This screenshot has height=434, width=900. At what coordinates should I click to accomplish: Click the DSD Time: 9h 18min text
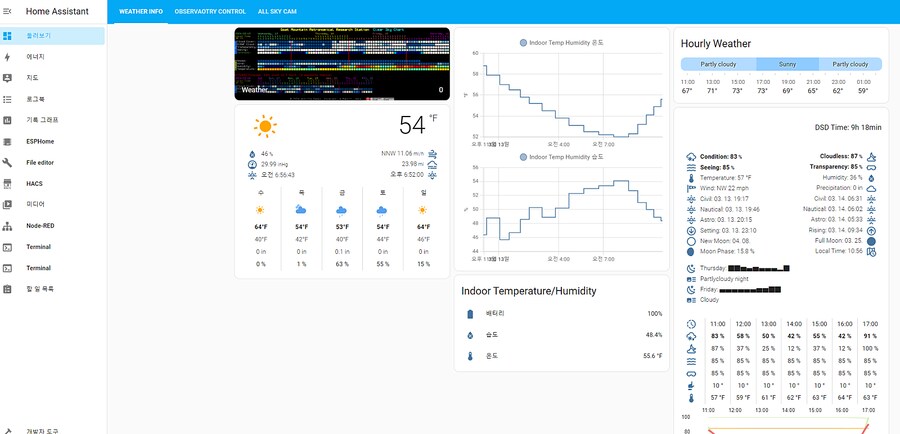[848, 127]
